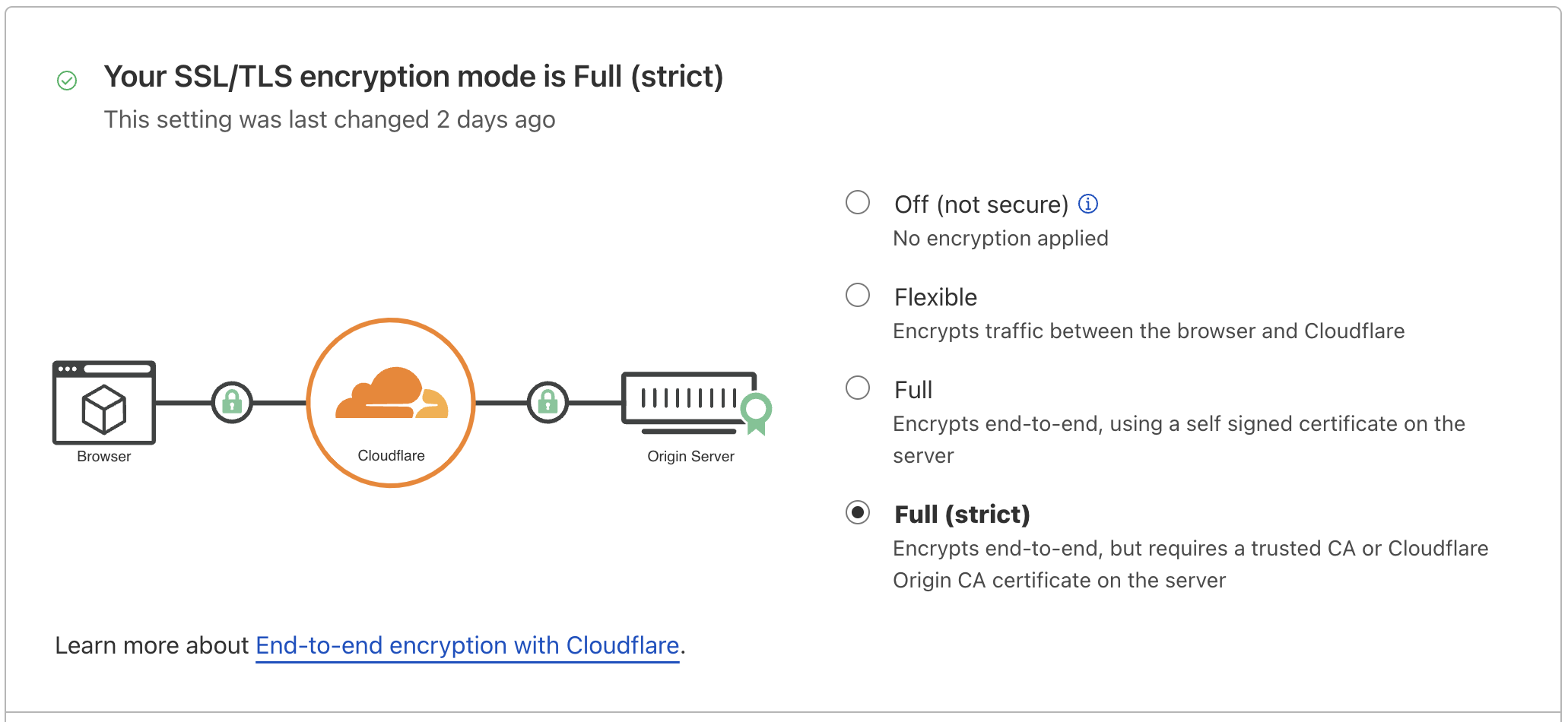Click the Full (strict) label text
The height and width of the screenshot is (722, 1568).
tap(960, 514)
